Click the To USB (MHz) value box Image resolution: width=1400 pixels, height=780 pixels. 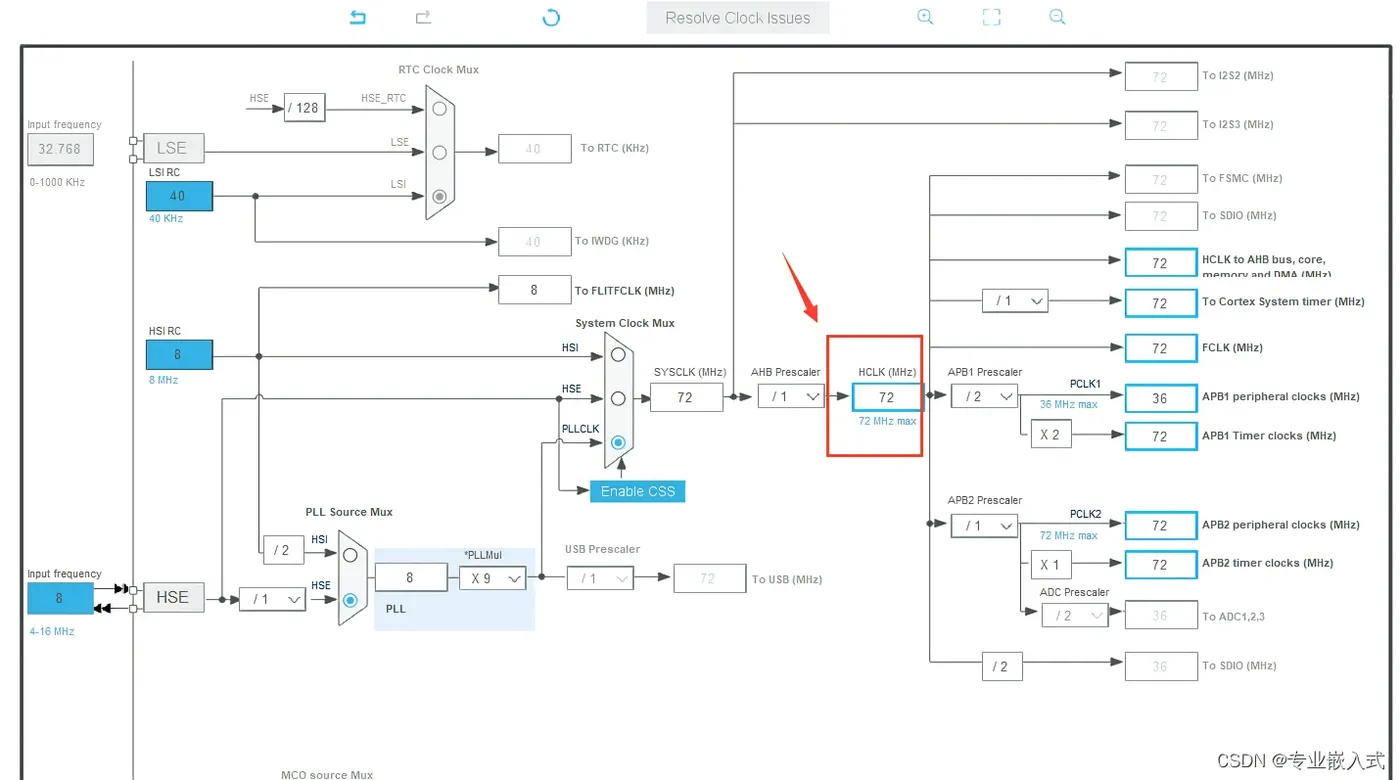[709, 579]
